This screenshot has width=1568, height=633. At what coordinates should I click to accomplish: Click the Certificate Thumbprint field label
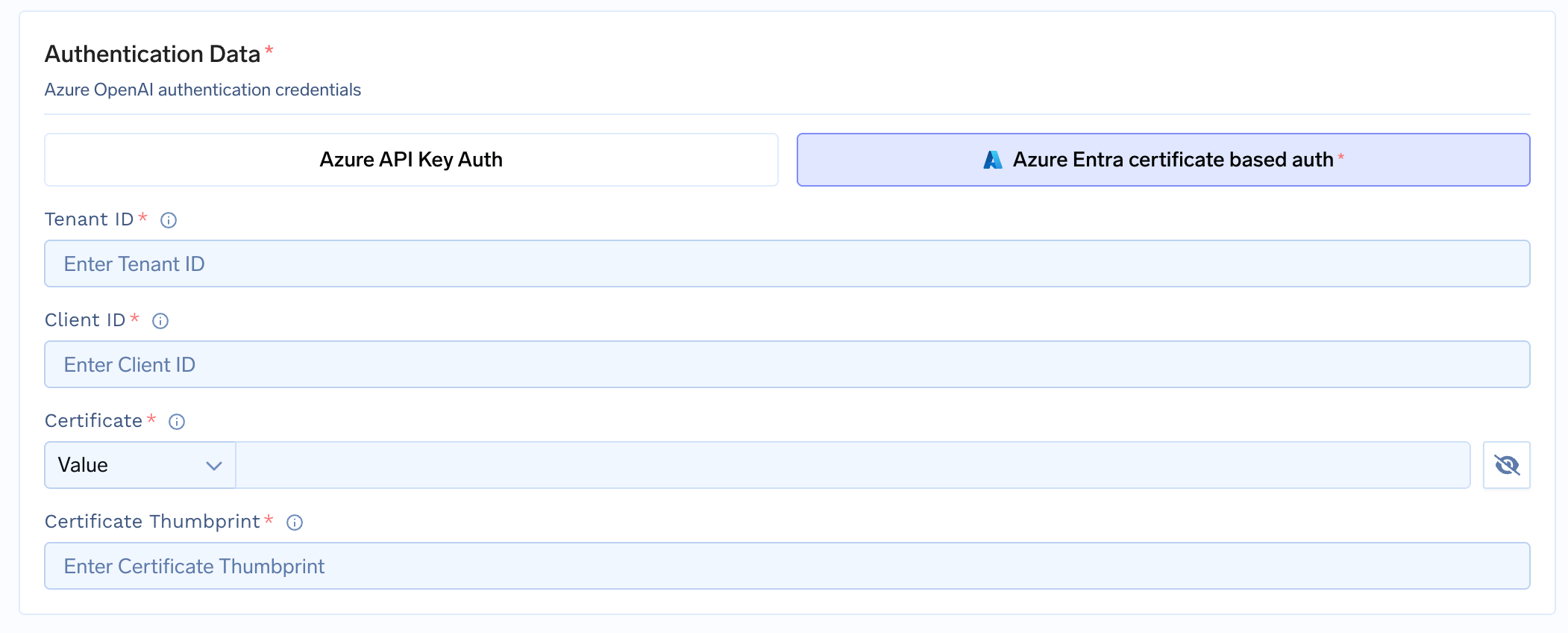(x=152, y=522)
